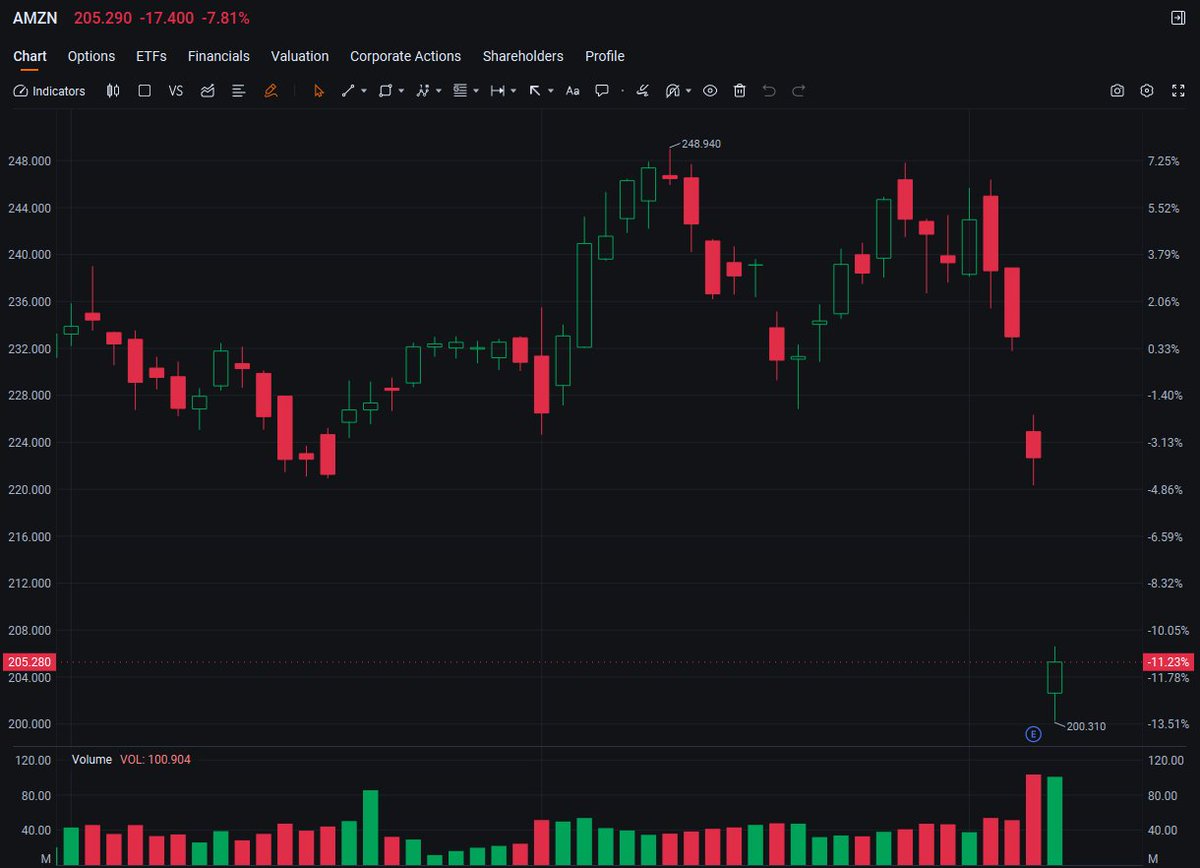
Task: Select the comment bubble note tool
Action: point(602,91)
